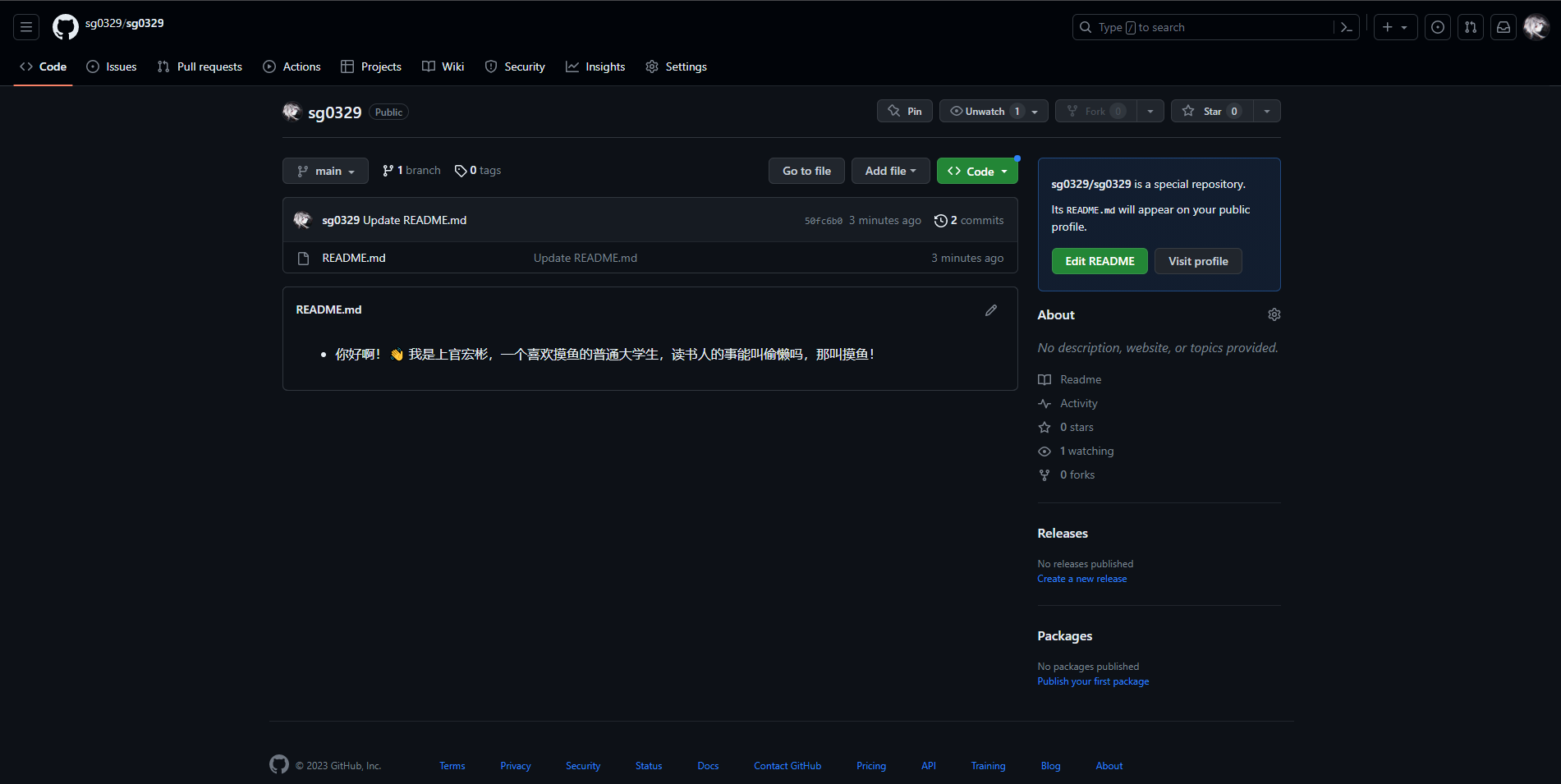View the 0 tags link
1561x784 pixels.
click(x=478, y=170)
